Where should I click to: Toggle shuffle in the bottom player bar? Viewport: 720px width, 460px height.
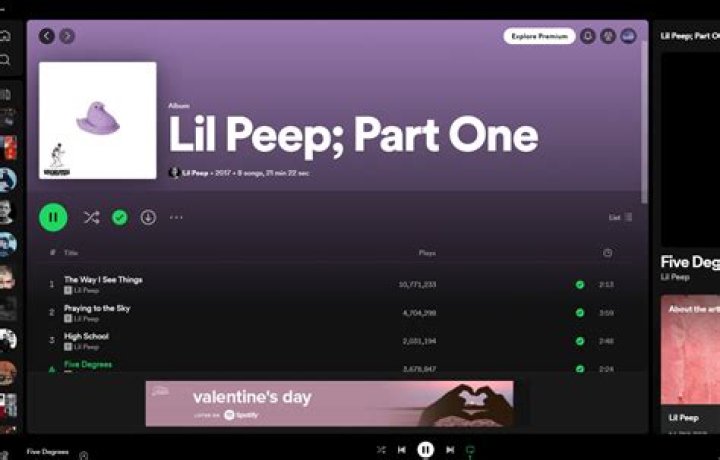(381, 450)
